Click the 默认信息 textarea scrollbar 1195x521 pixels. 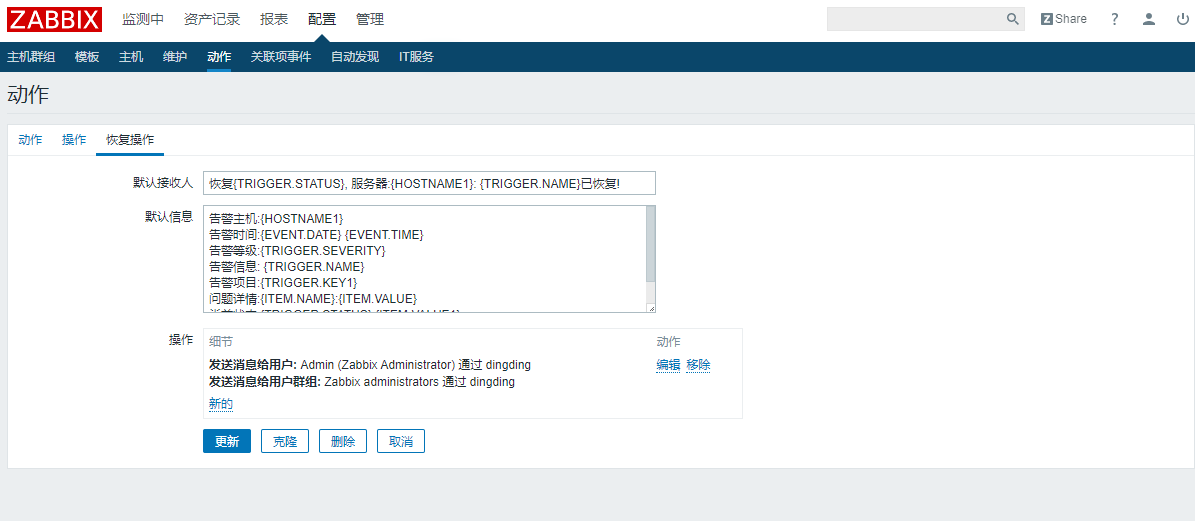651,245
